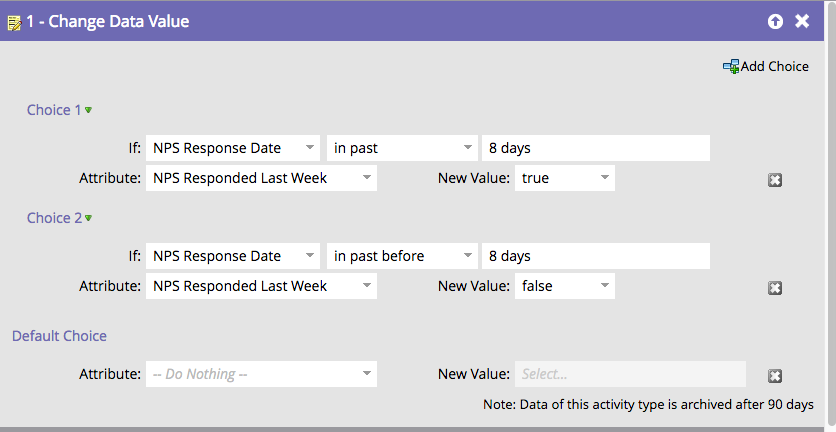Close the Change Data Value step
The width and height of the screenshot is (836, 432).
[802, 21]
